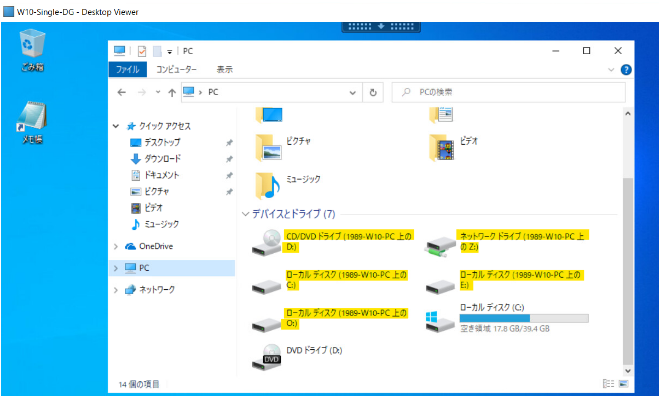Switch to details view icon
Viewport: 661px width, 397px height.
pyautogui.click(x=608, y=384)
